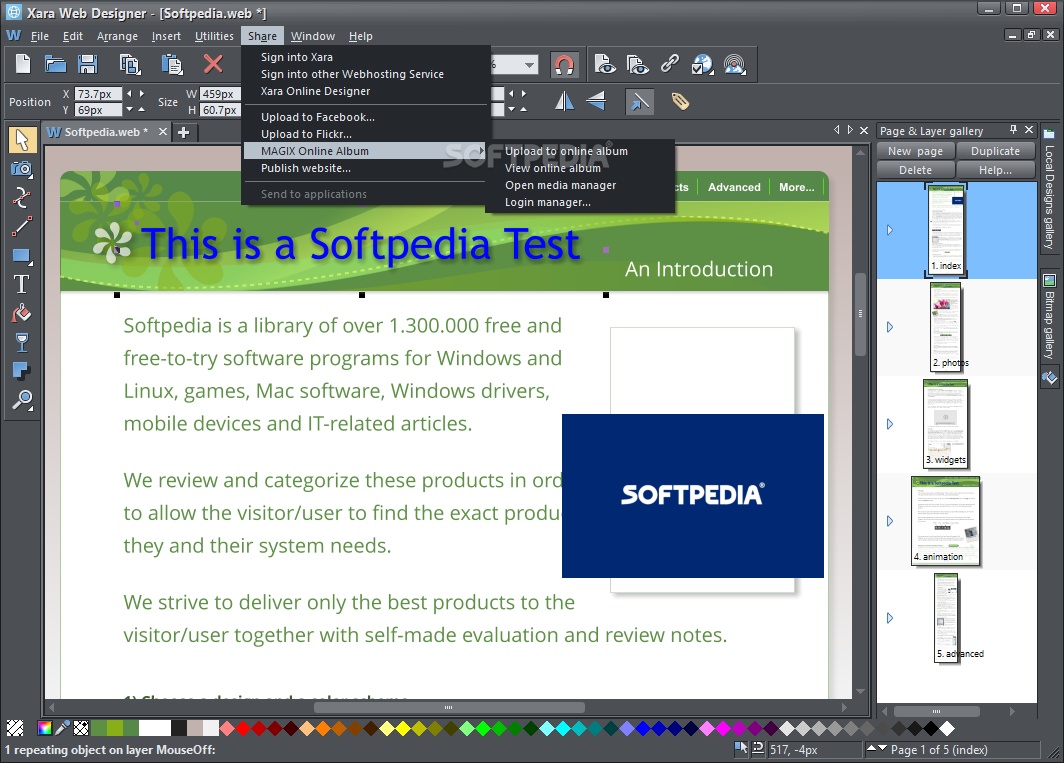Select the Shadow tool
The image size is (1064, 763).
pos(22,371)
